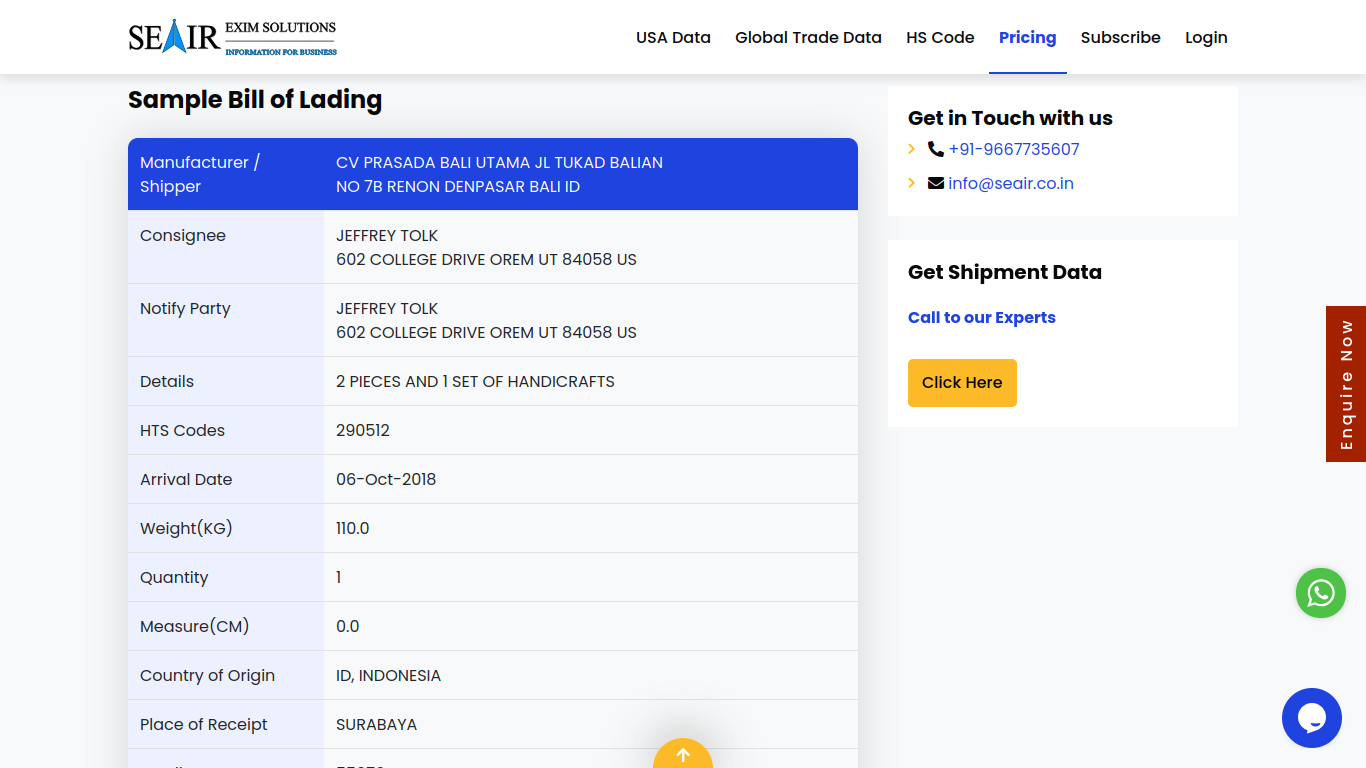Select the Details label cell
This screenshot has height=768, width=1366.
(226, 381)
